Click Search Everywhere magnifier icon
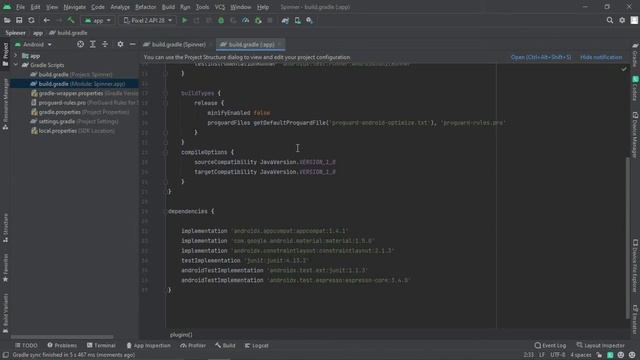The width and height of the screenshot is (640, 360). (x=609, y=20)
